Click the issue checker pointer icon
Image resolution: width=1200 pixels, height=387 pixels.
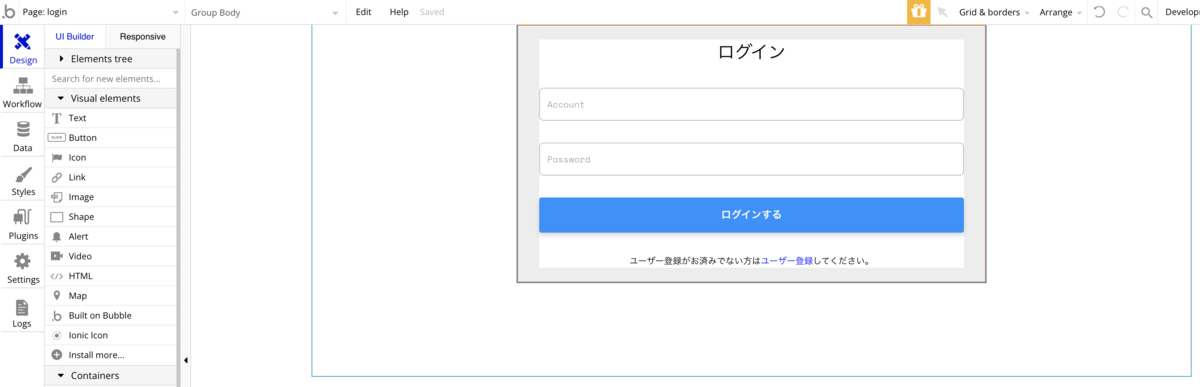tap(942, 12)
